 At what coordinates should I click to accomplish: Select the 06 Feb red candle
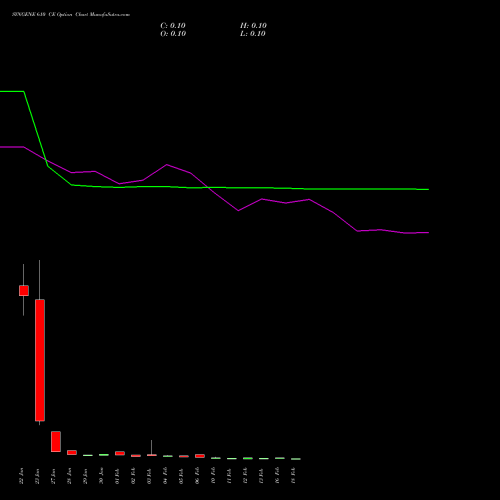coord(200,456)
